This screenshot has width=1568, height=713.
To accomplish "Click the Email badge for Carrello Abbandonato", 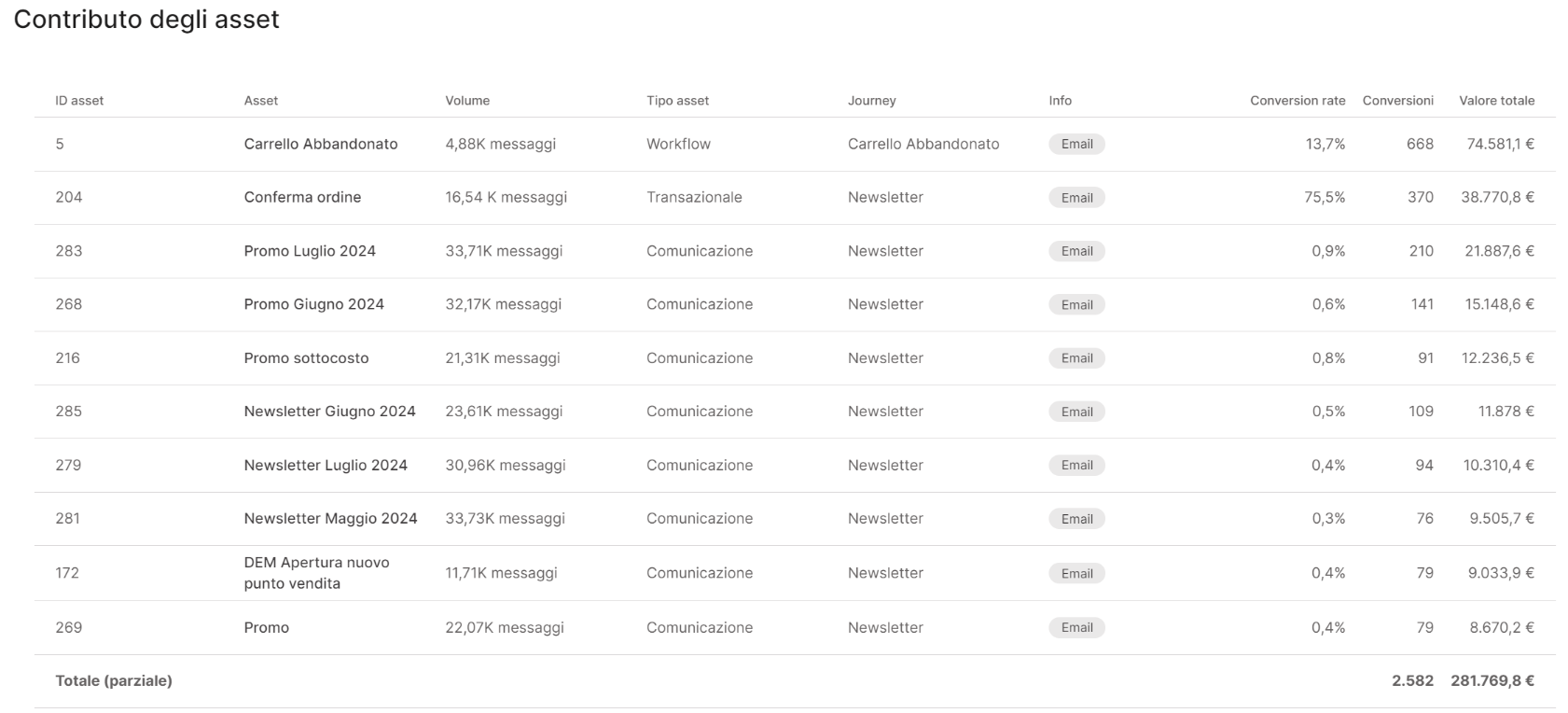I will coord(1076,144).
